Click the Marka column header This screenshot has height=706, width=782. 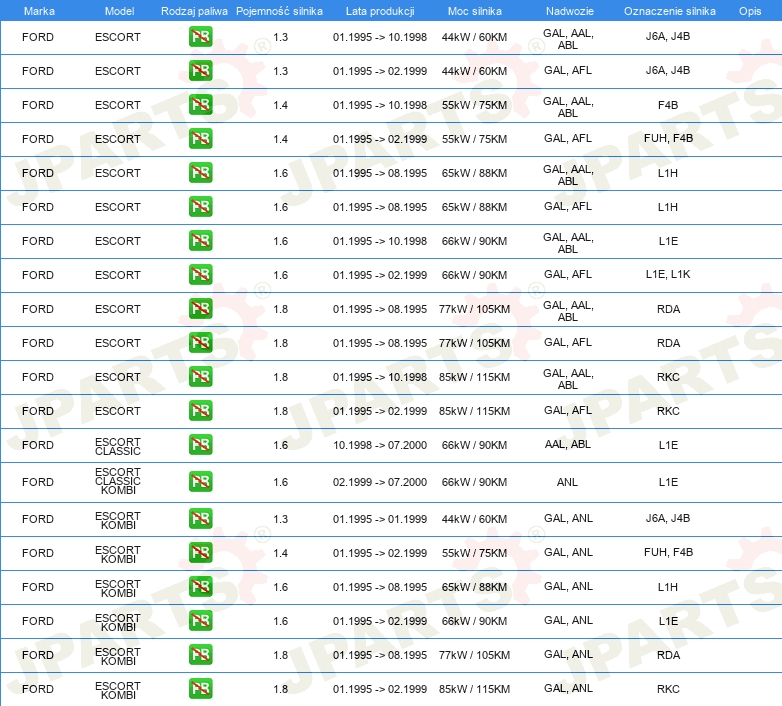[39, 11]
